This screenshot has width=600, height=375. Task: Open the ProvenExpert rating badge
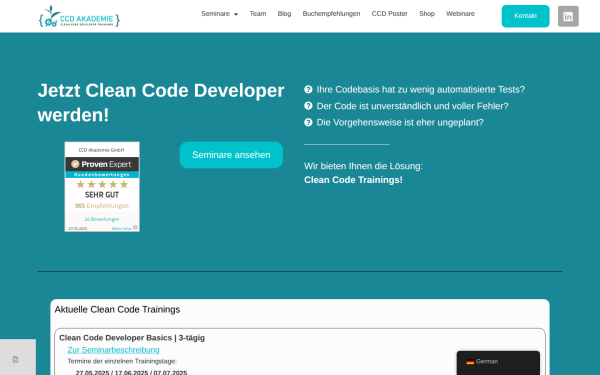(102, 187)
